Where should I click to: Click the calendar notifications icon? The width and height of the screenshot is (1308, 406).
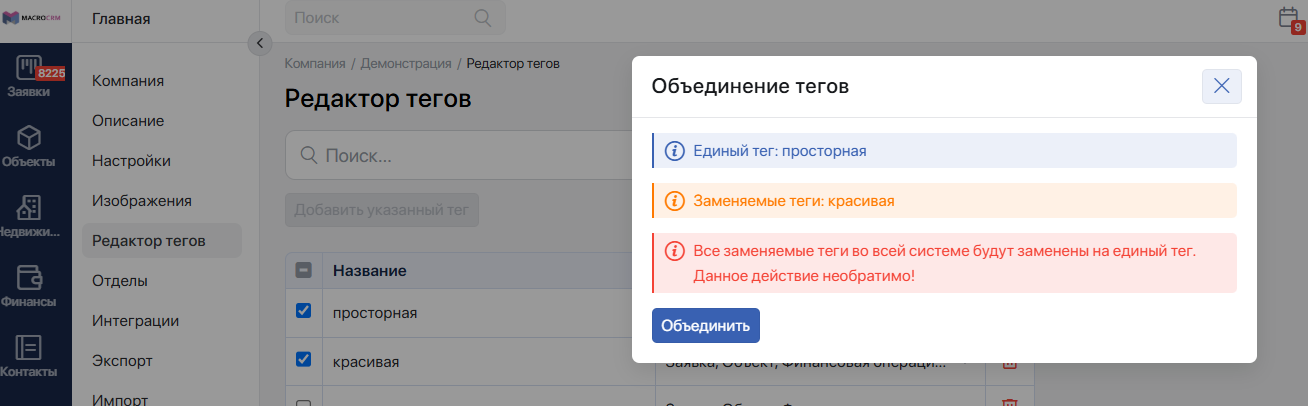pyautogui.click(x=1289, y=18)
